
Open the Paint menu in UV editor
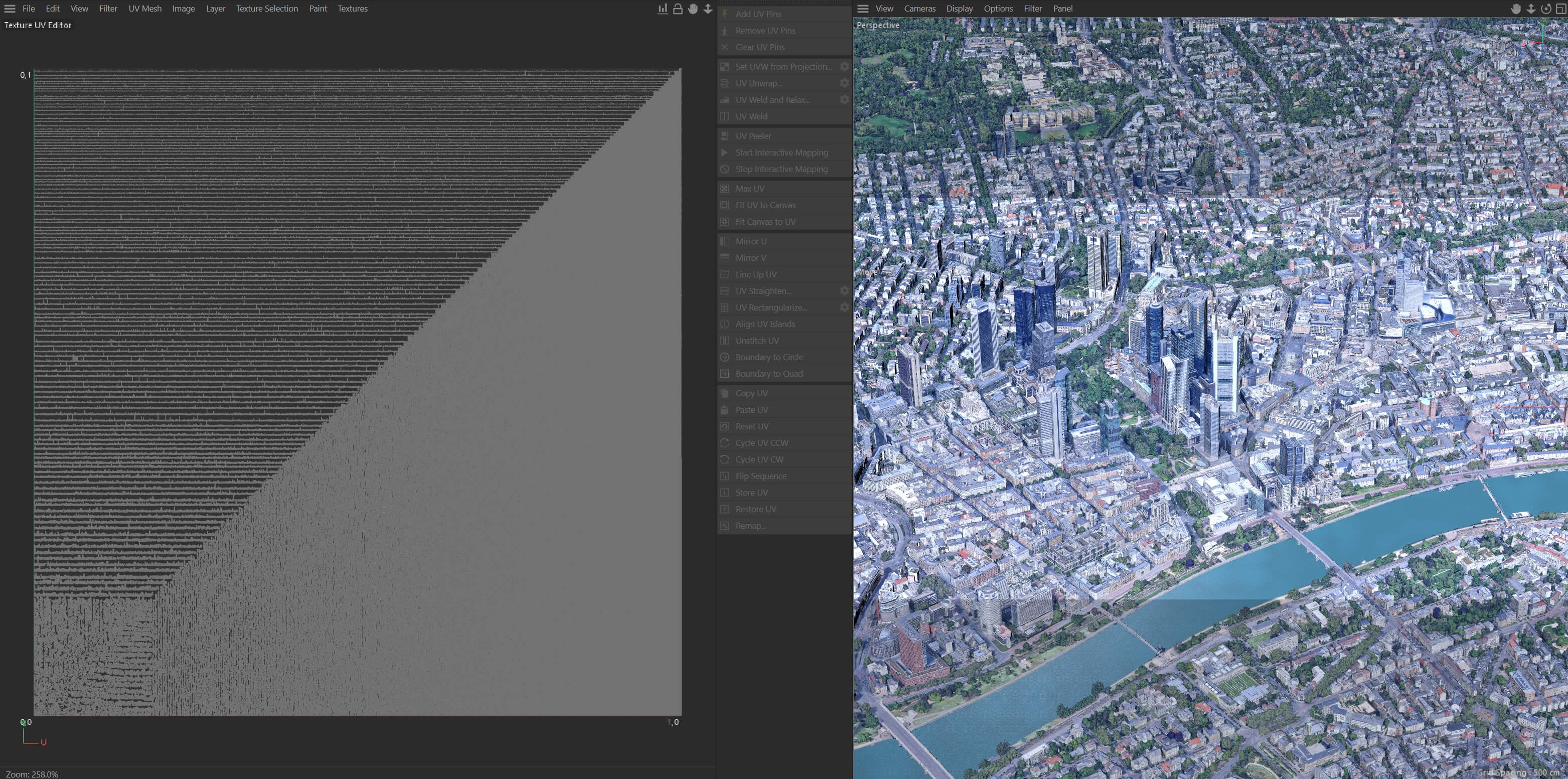[x=318, y=9]
